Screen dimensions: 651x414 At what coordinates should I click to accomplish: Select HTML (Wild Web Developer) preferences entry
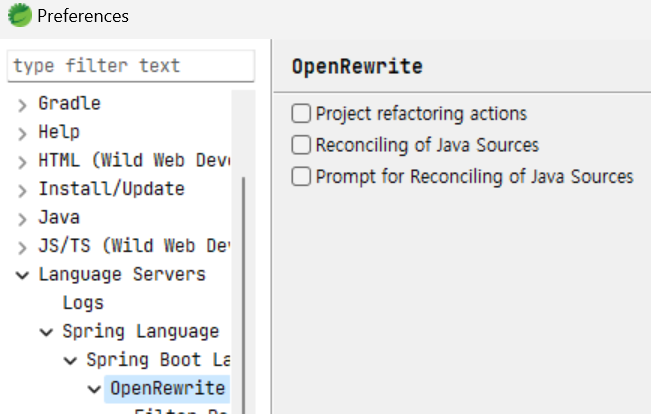pyautogui.click(x=134, y=160)
